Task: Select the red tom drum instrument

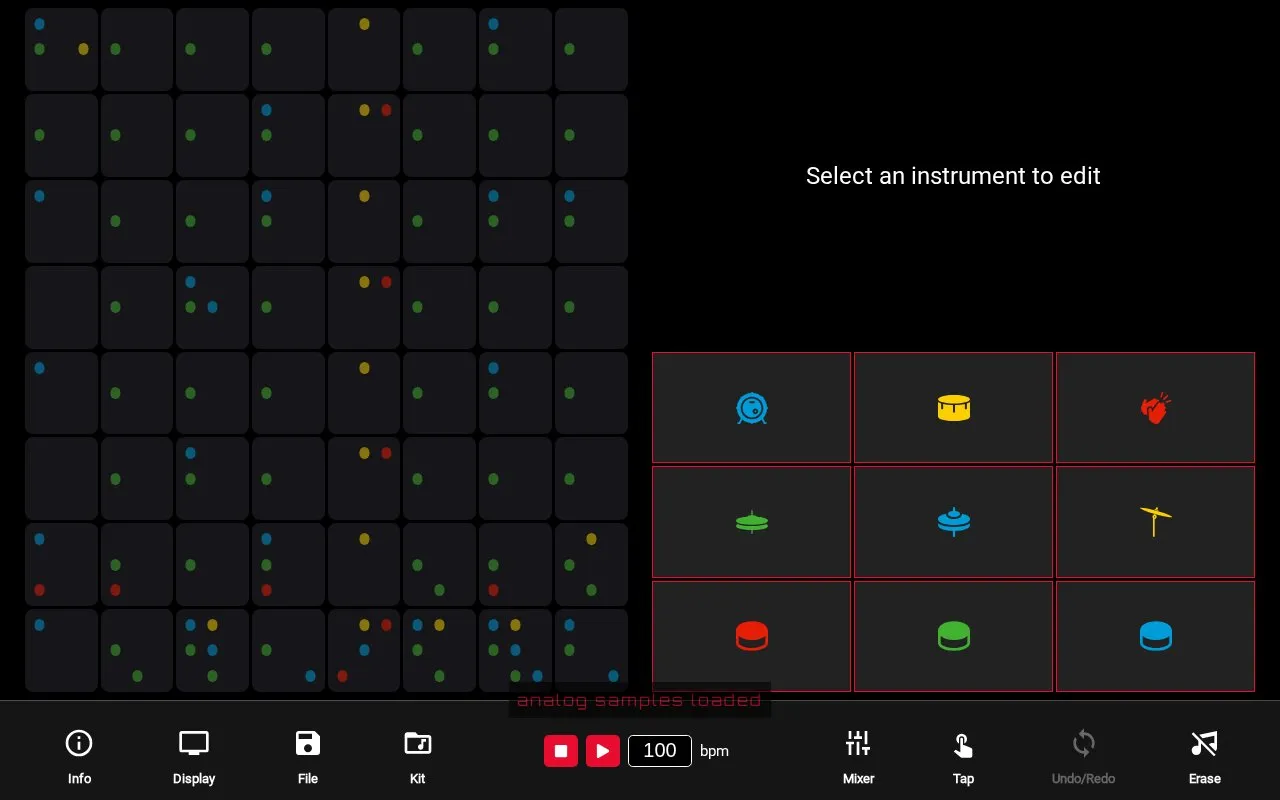Action: 751,636
